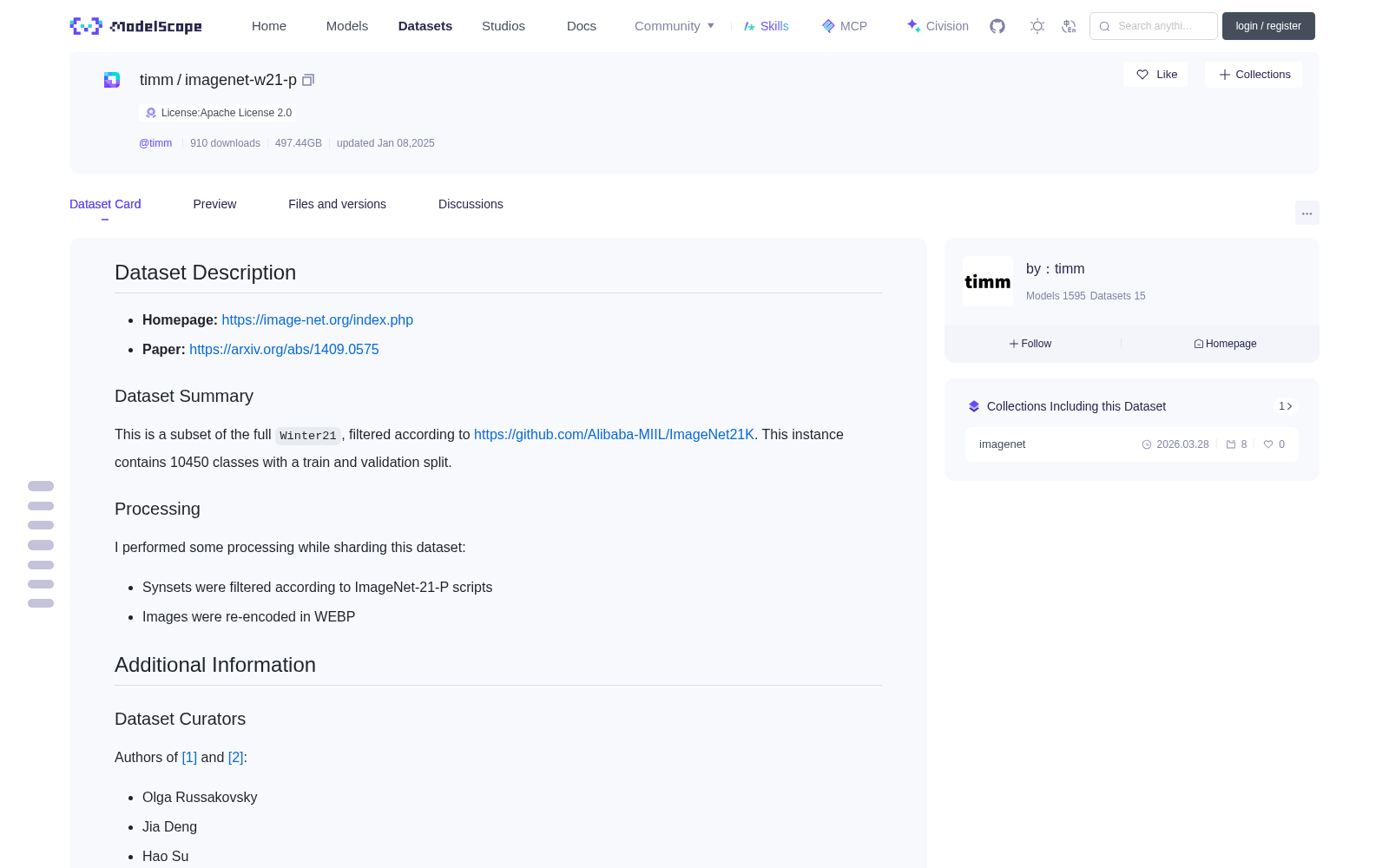
Task: Open the @timm author link
Action: click(155, 143)
